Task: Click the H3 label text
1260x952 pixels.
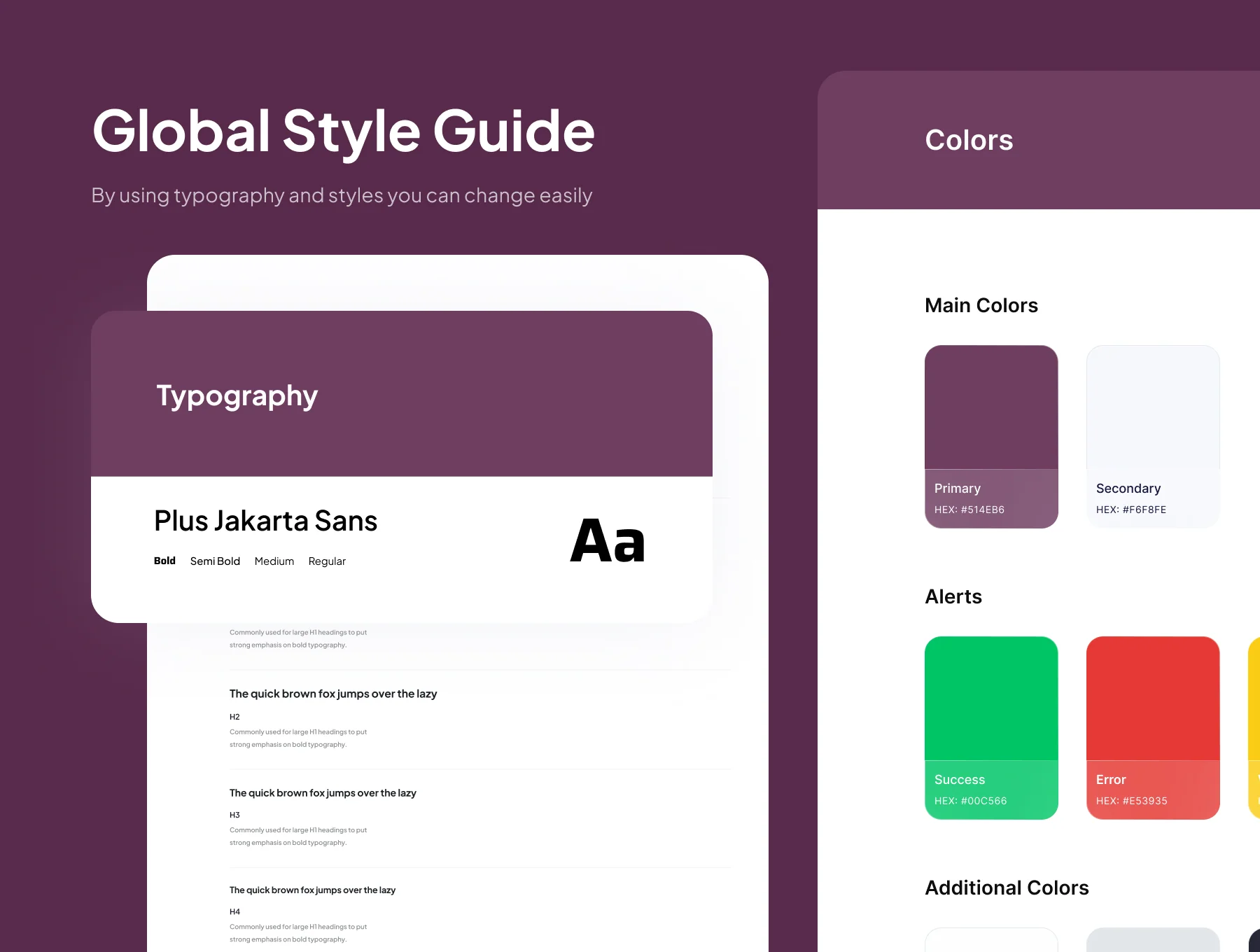Action: pos(234,815)
